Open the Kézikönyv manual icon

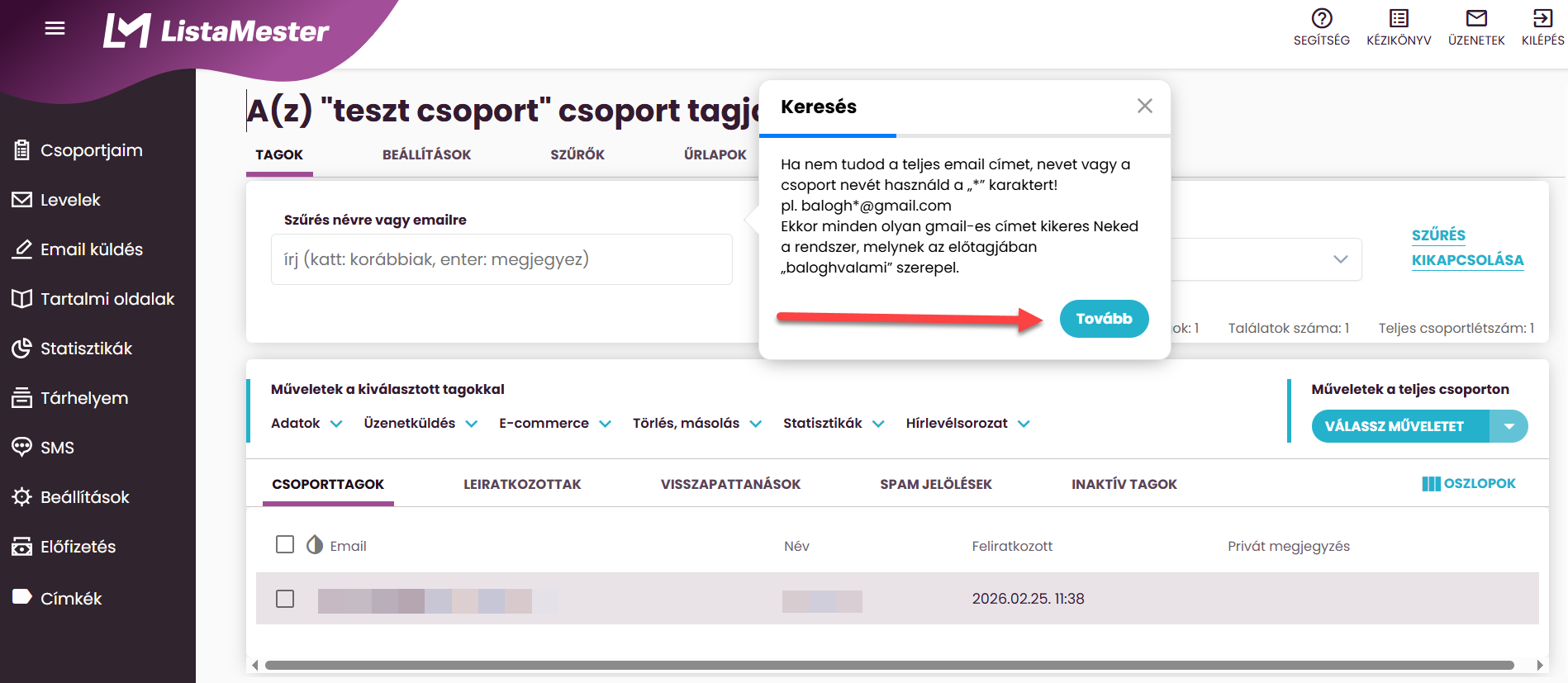pos(1399,27)
